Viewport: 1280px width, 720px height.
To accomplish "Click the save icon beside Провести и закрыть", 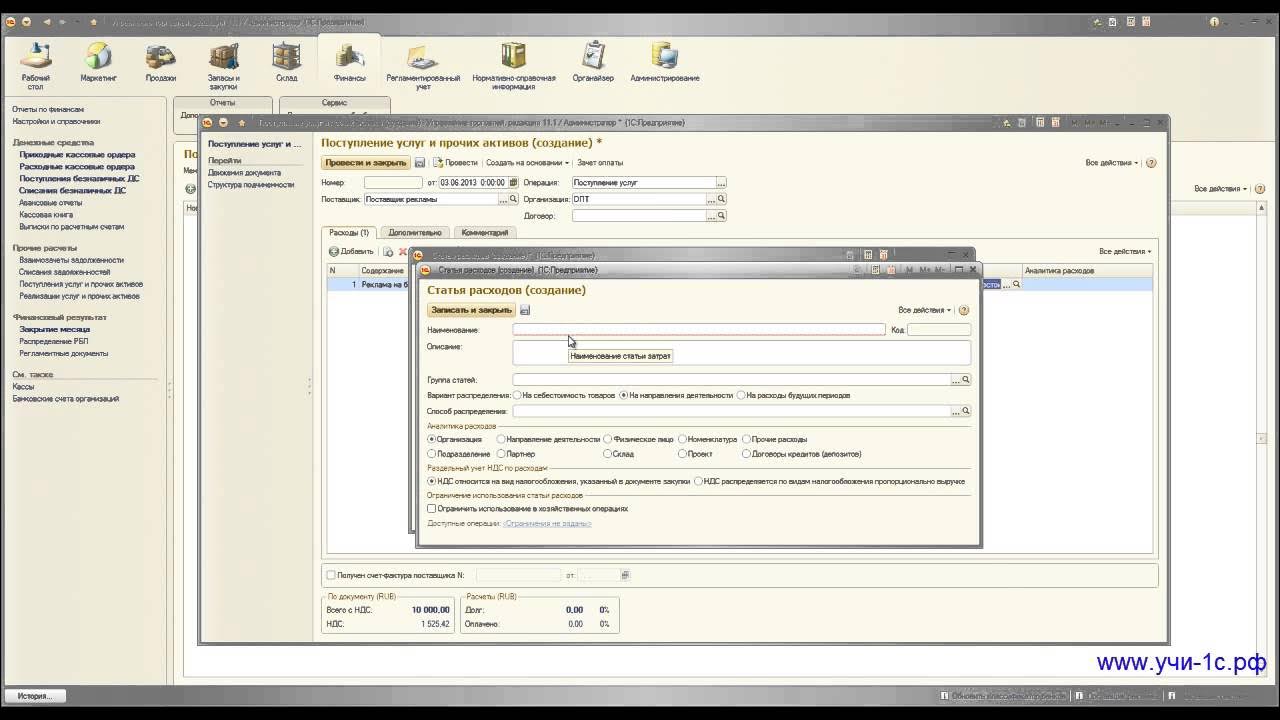I will [420, 162].
